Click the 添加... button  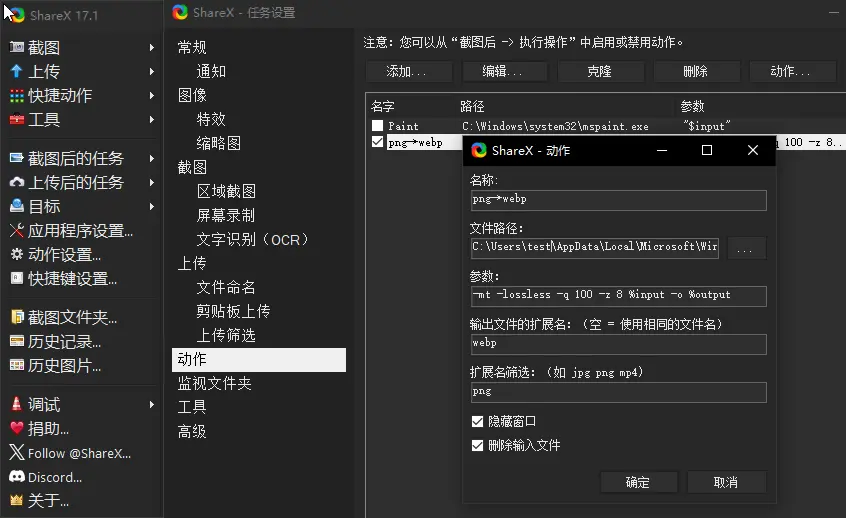coord(409,71)
